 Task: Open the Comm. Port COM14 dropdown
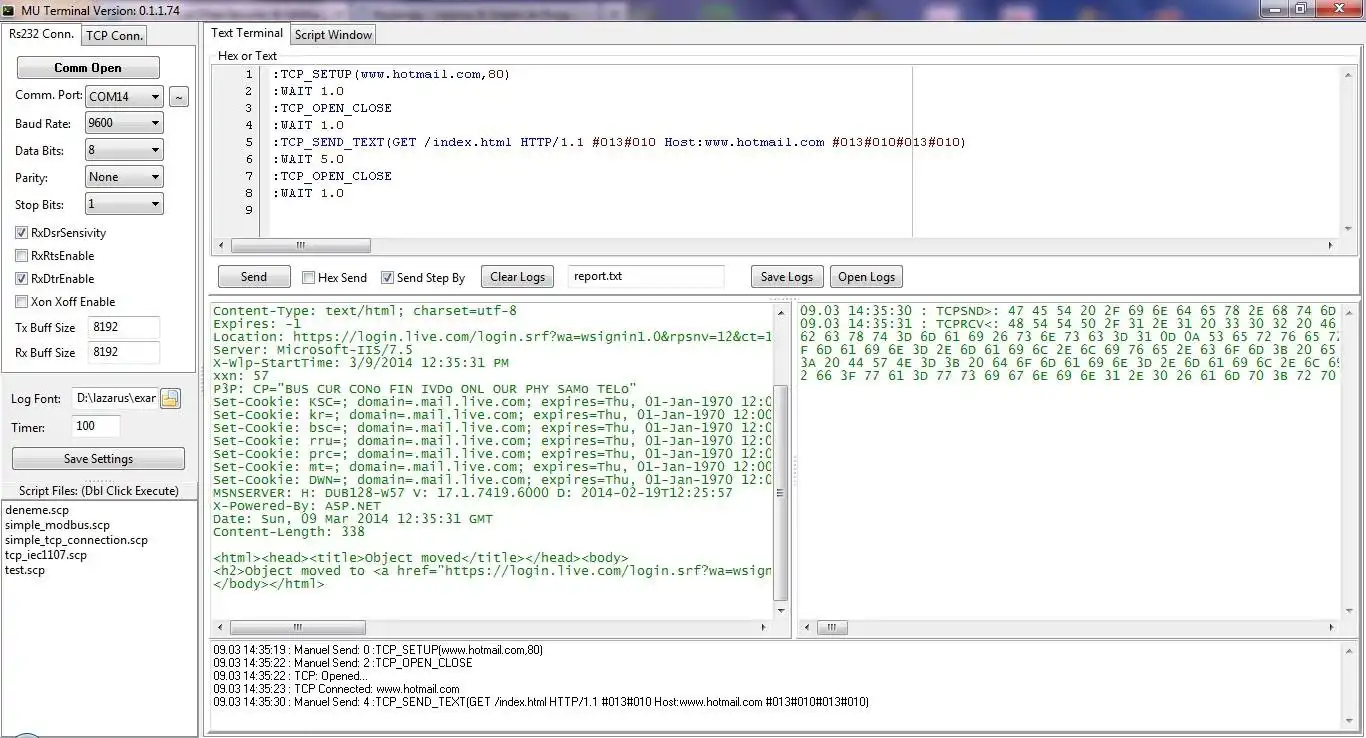124,97
